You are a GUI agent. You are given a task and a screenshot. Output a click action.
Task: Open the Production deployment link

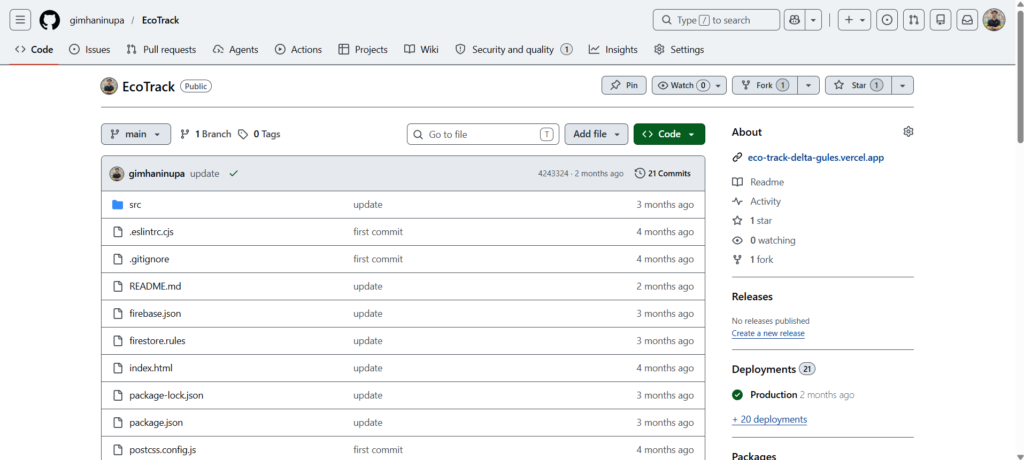point(773,395)
